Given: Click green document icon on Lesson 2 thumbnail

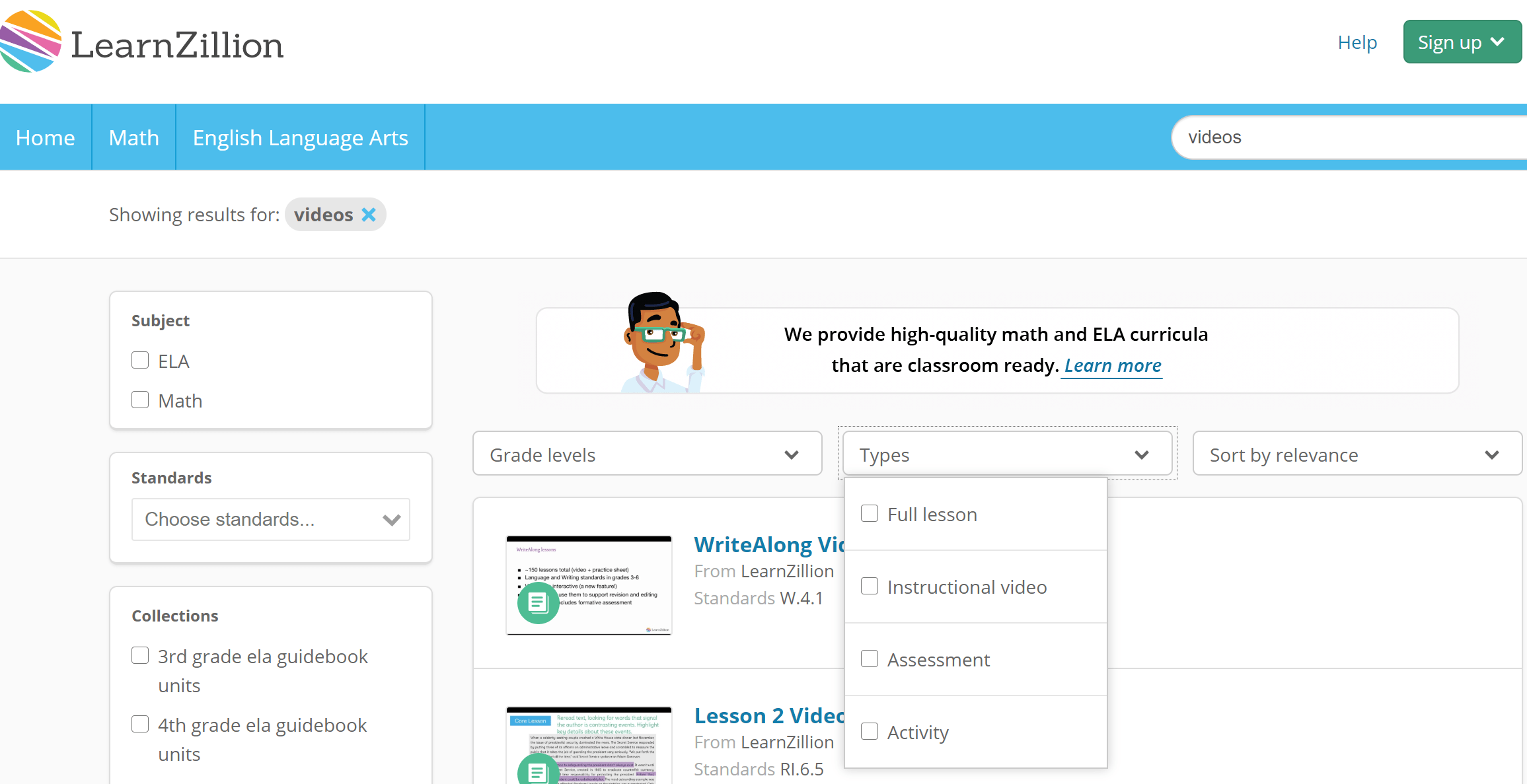Looking at the screenshot, I should (538, 771).
